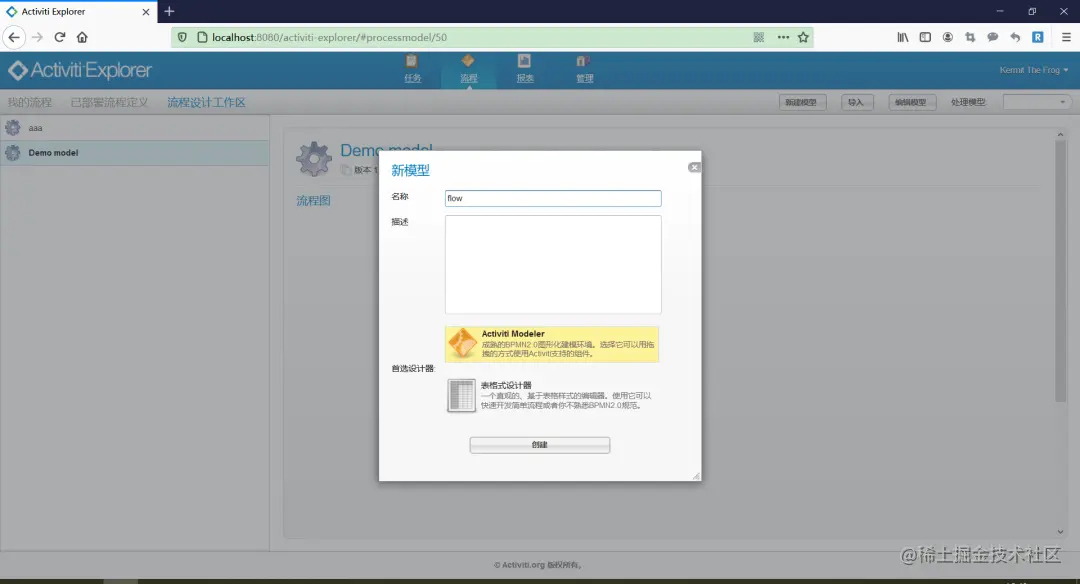Open the 处理模型 dropdown
Image resolution: width=1080 pixels, height=584 pixels.
tap(1037, 102)
